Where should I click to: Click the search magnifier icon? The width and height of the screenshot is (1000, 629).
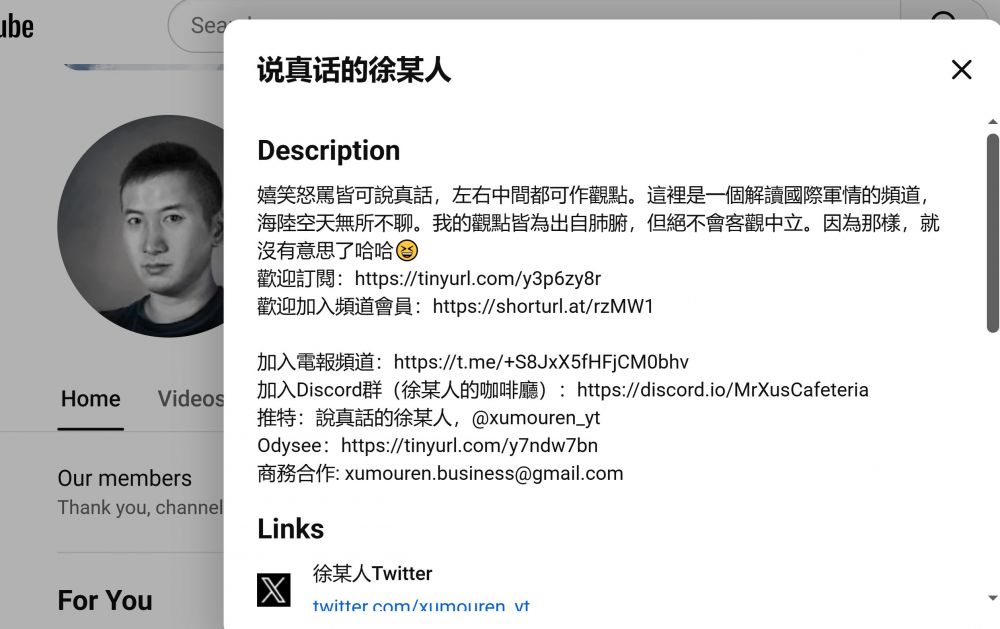click(943, 14)
